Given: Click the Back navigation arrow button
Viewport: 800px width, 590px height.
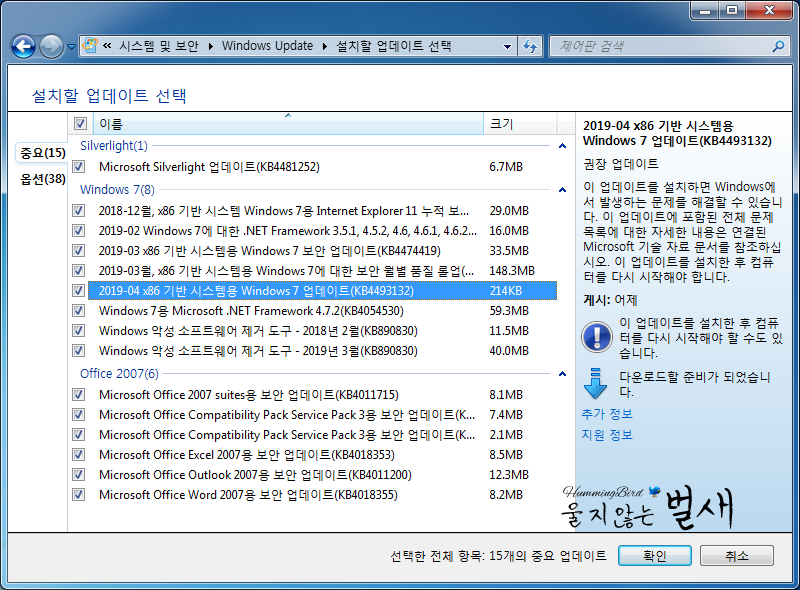Looking at the screenshot, I should (23, 47).
